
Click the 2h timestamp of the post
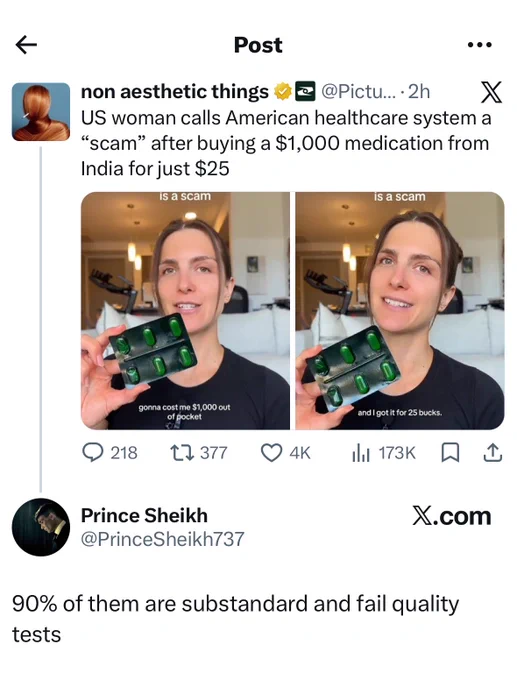[419, 92]
